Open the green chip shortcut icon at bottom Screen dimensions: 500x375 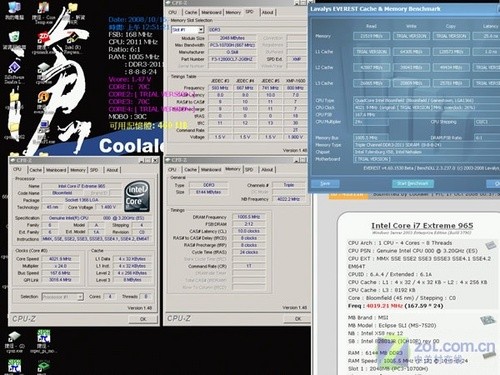[44, 367]
